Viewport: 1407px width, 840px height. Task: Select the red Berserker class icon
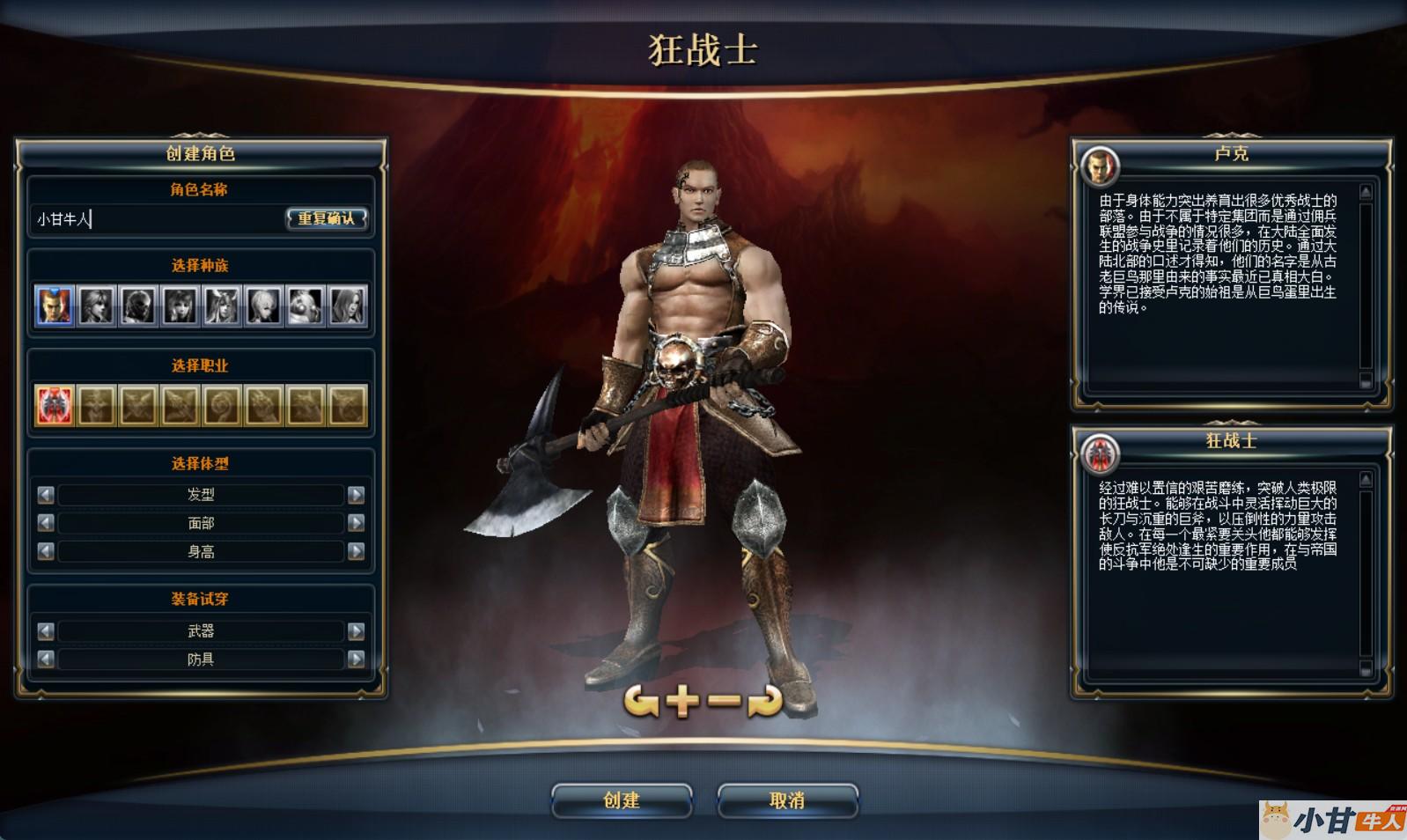click(55, 405)
